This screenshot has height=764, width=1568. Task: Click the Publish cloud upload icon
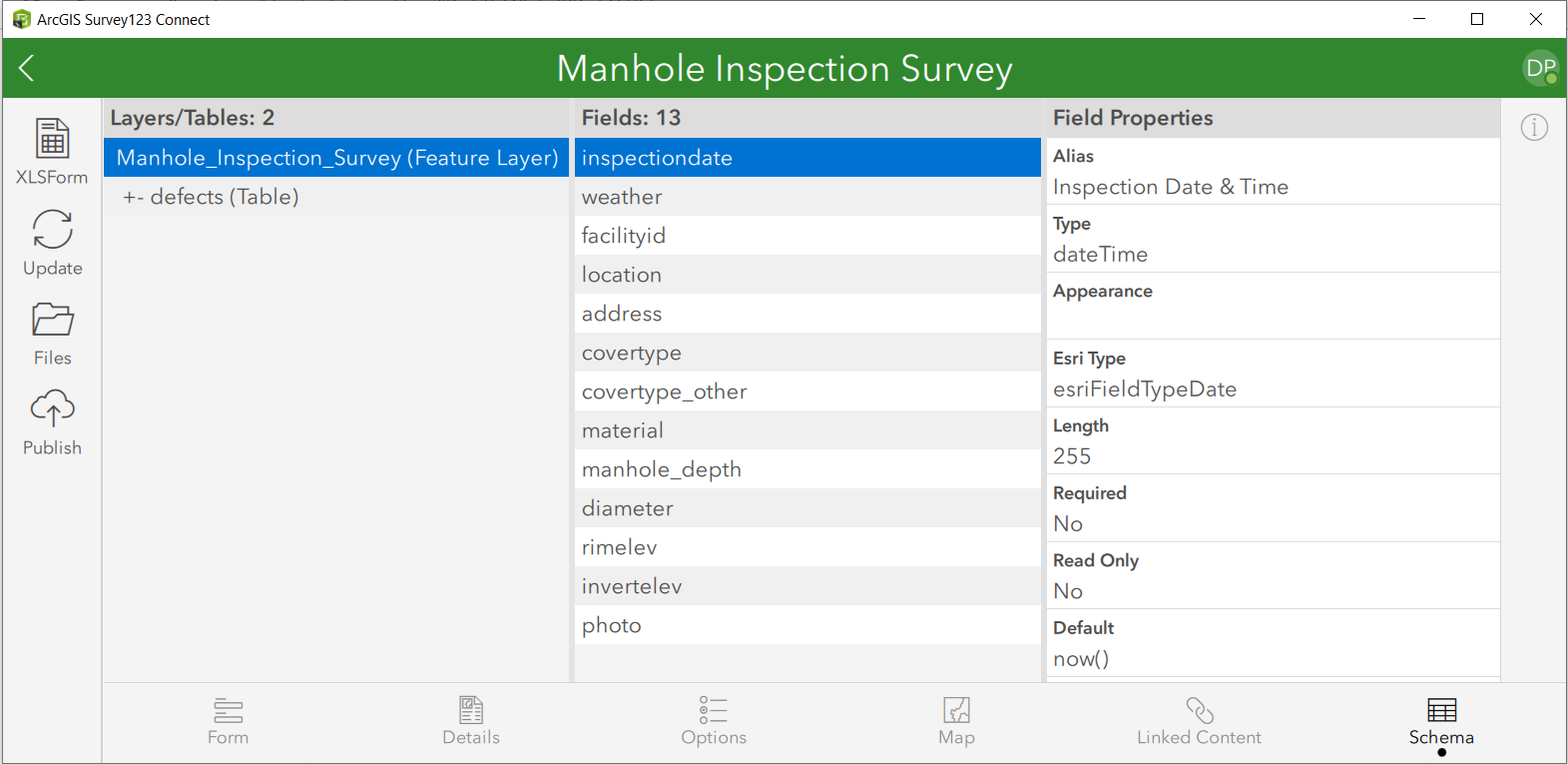coord(53,408)
